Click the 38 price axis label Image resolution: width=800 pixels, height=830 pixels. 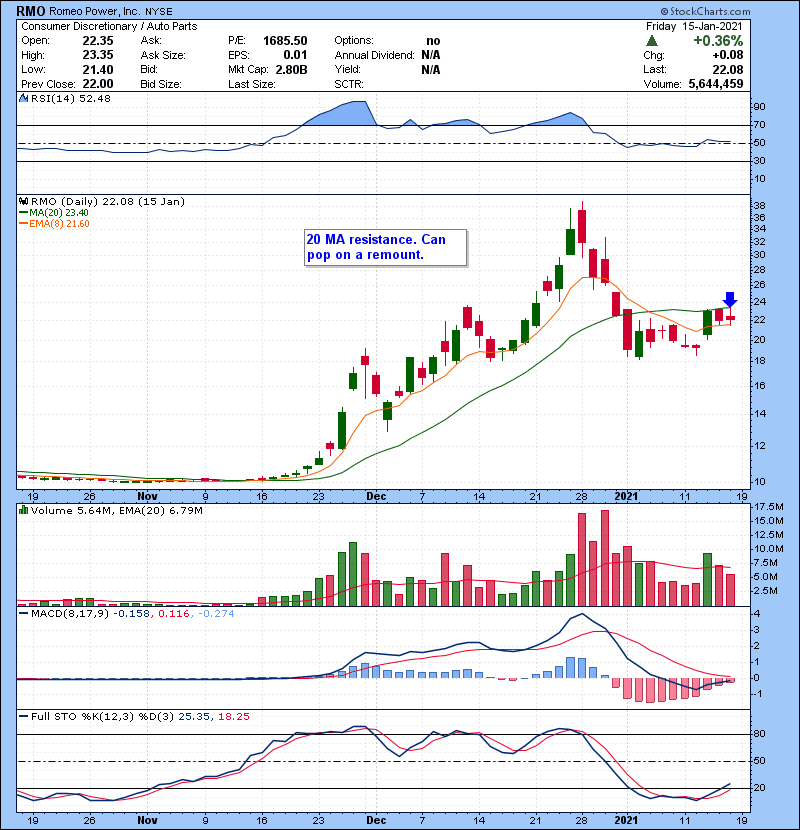[759, 206]
